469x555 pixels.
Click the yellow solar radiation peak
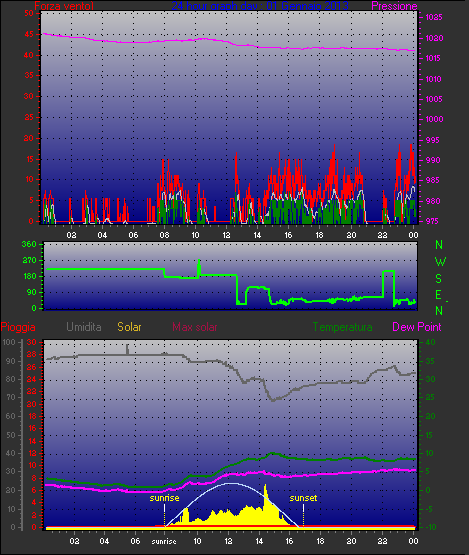click(265, 487)
